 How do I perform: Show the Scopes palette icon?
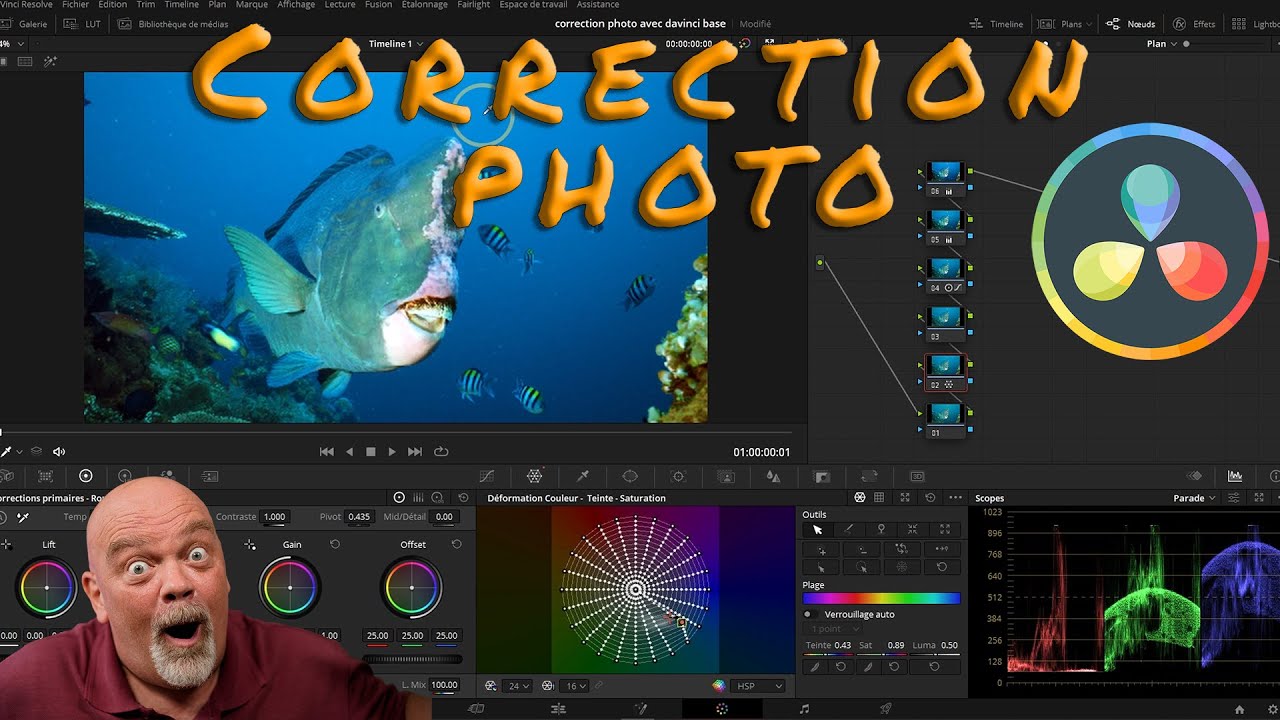[1235, 476]
